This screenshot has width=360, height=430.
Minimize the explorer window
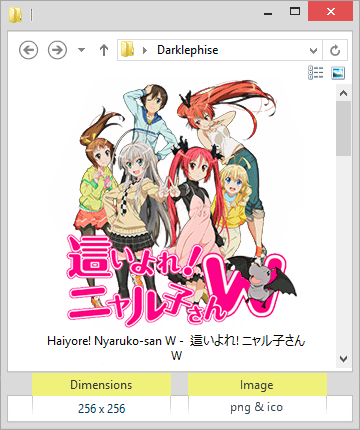pos(268,13)
